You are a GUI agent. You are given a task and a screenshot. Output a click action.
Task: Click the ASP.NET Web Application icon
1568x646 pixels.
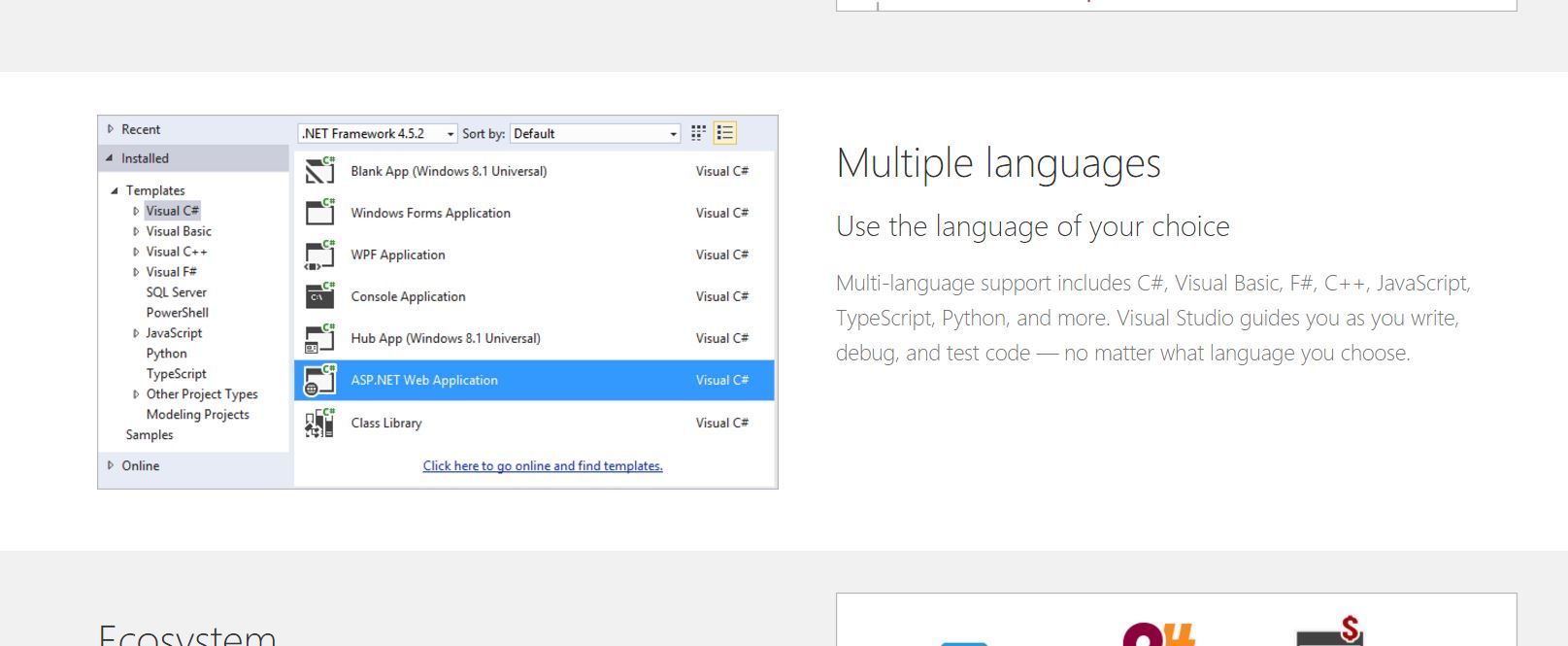320,380
